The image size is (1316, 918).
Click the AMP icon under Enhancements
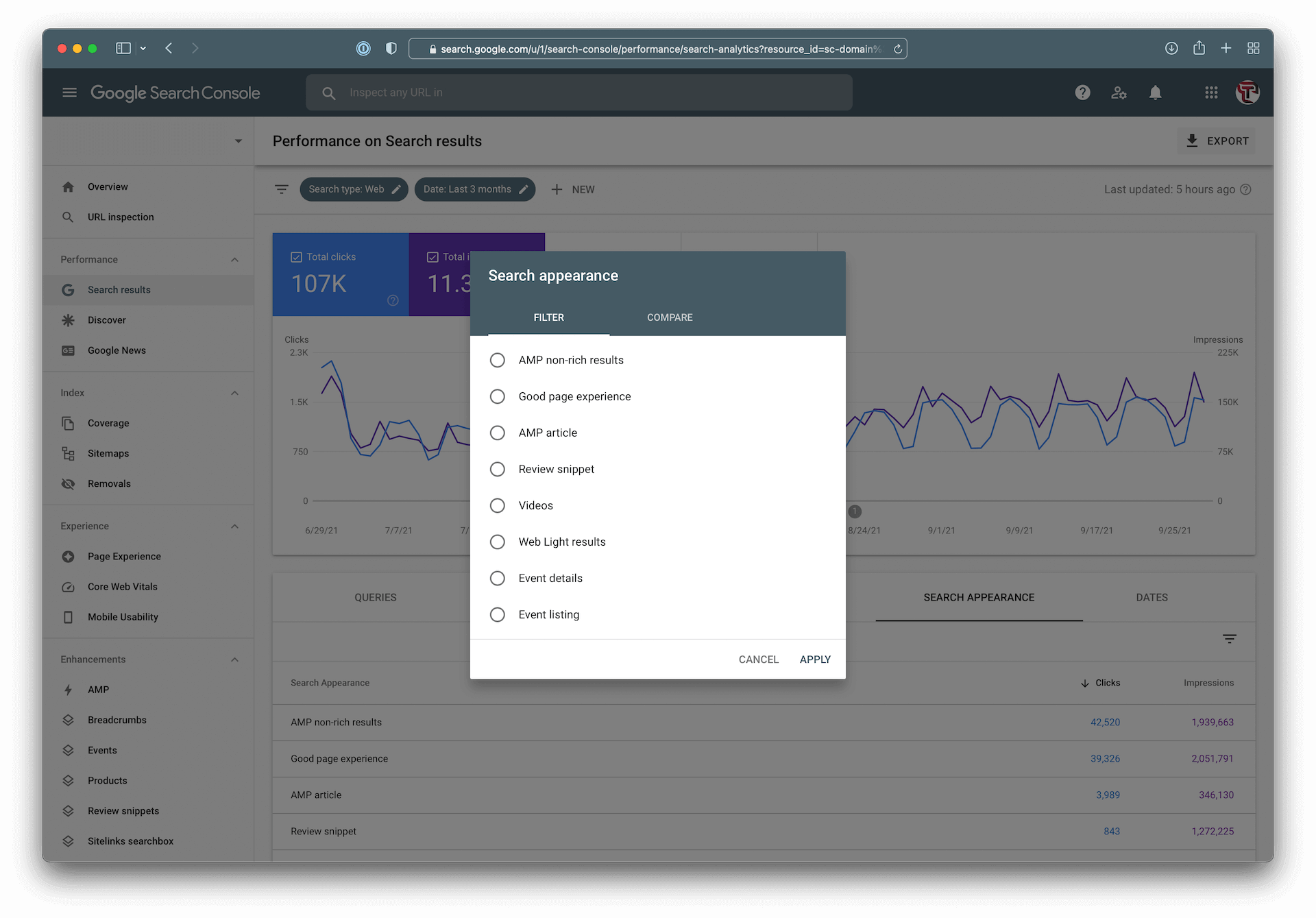tap(69, 689)
